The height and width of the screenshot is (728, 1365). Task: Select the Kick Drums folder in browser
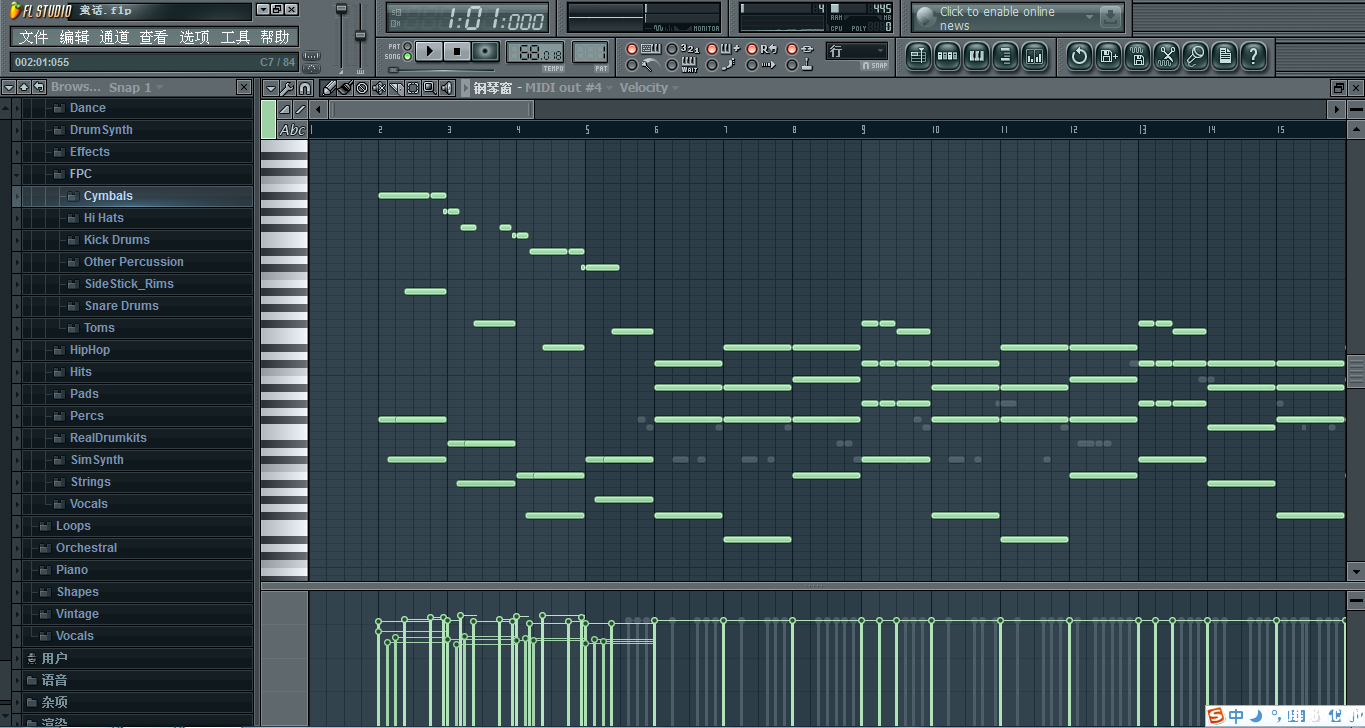116,240
